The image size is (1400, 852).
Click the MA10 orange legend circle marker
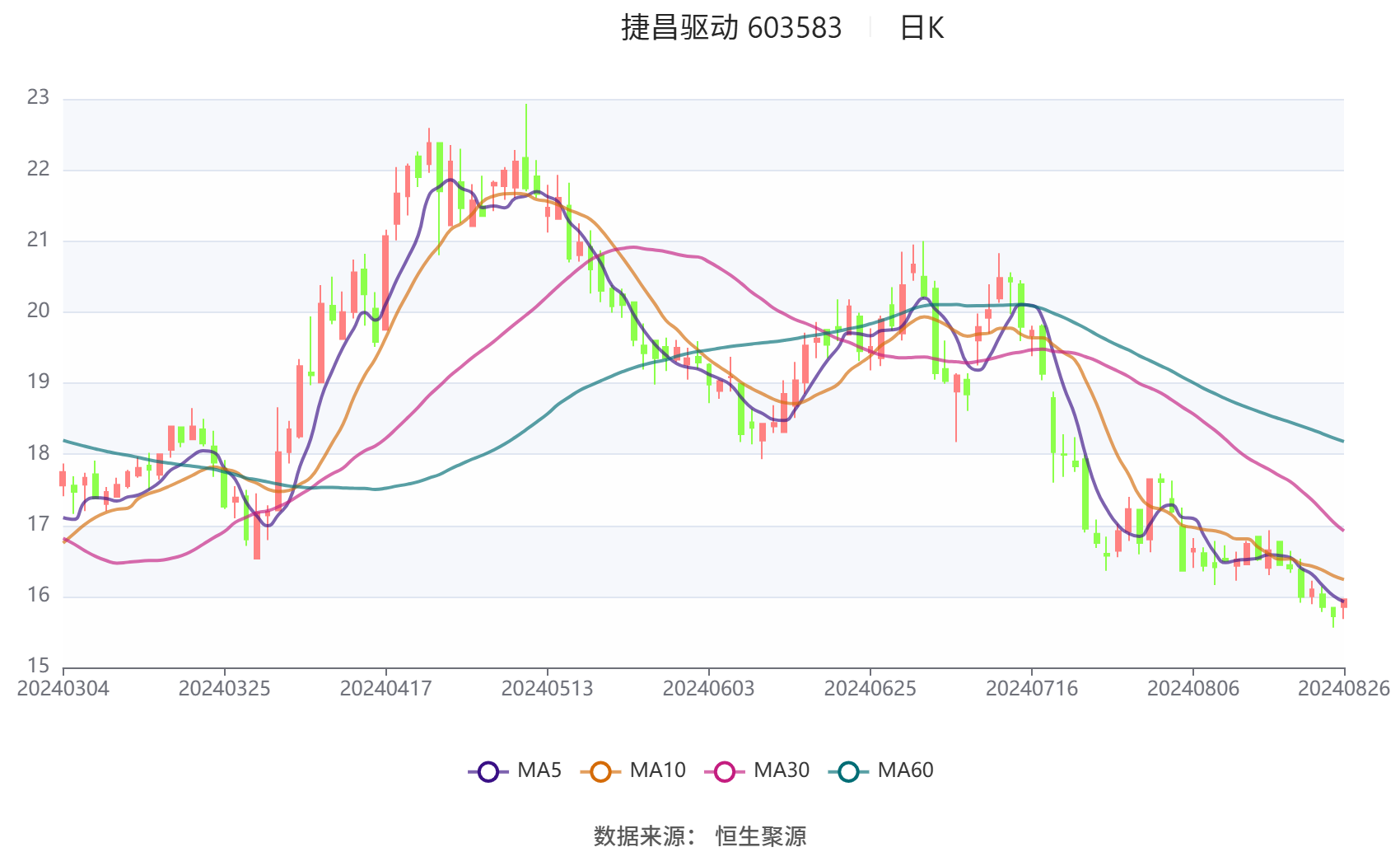[600, 771]
